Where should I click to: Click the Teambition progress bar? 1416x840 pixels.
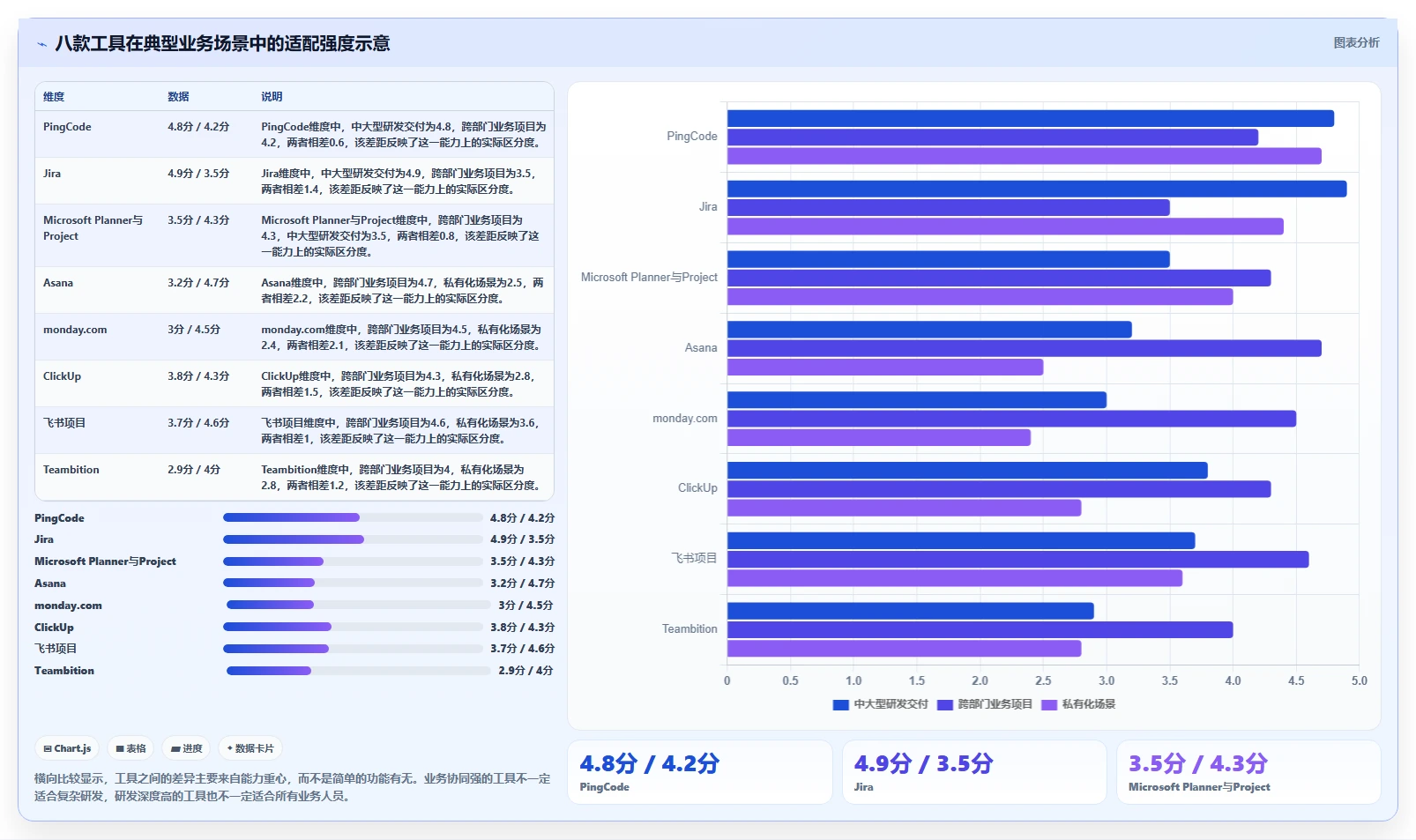pyautogui.click(x=359, y=671)
